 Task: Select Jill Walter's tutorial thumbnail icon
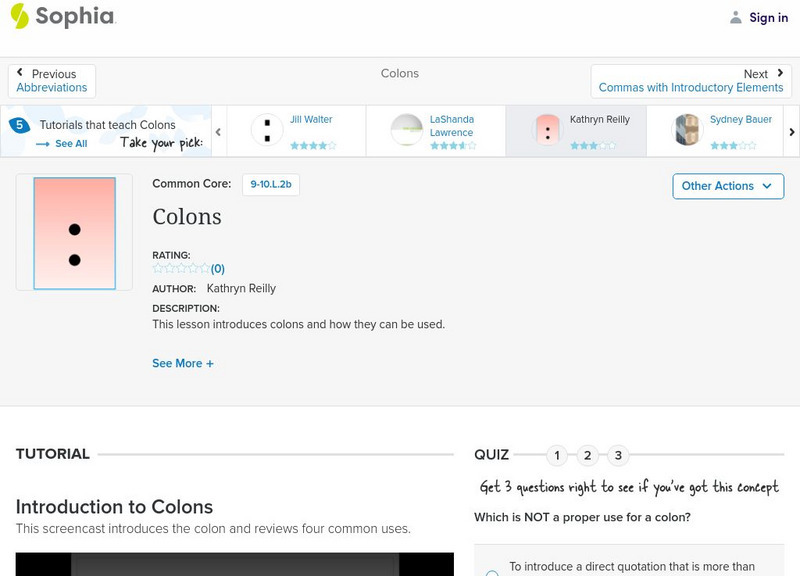pyautogui.click(x=267, y=130)
